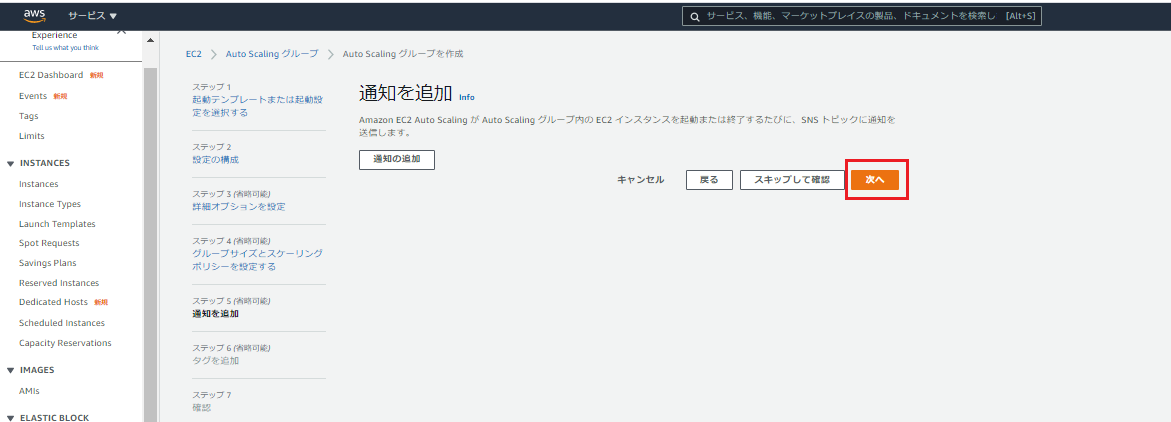
Task: Close the New Experience banner in the sidebar
Action: click(122, 32)
